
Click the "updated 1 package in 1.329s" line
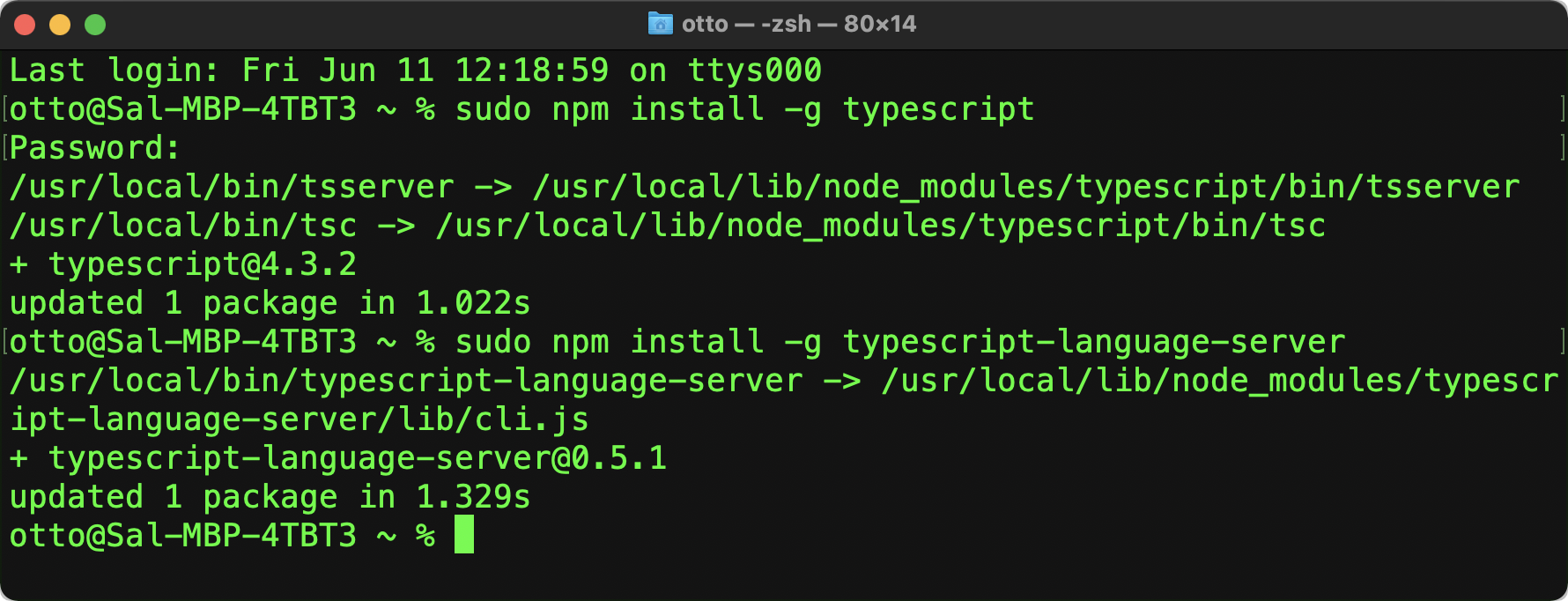click(270, 497)
